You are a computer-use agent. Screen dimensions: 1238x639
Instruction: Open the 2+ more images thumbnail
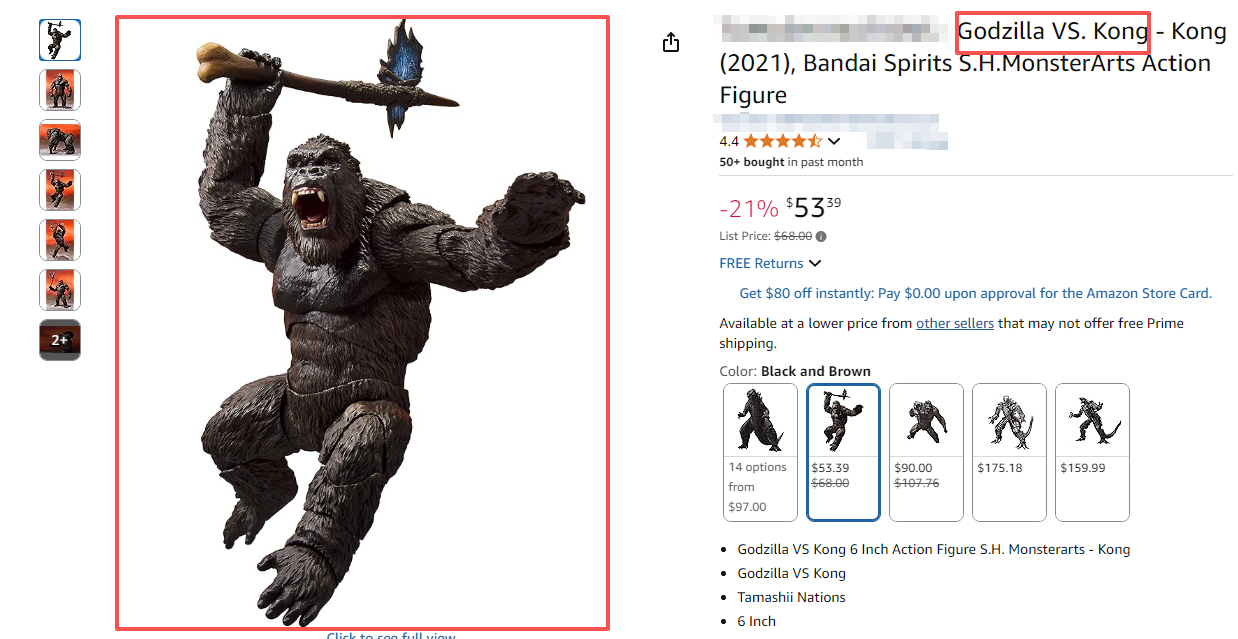click(60, 340)
